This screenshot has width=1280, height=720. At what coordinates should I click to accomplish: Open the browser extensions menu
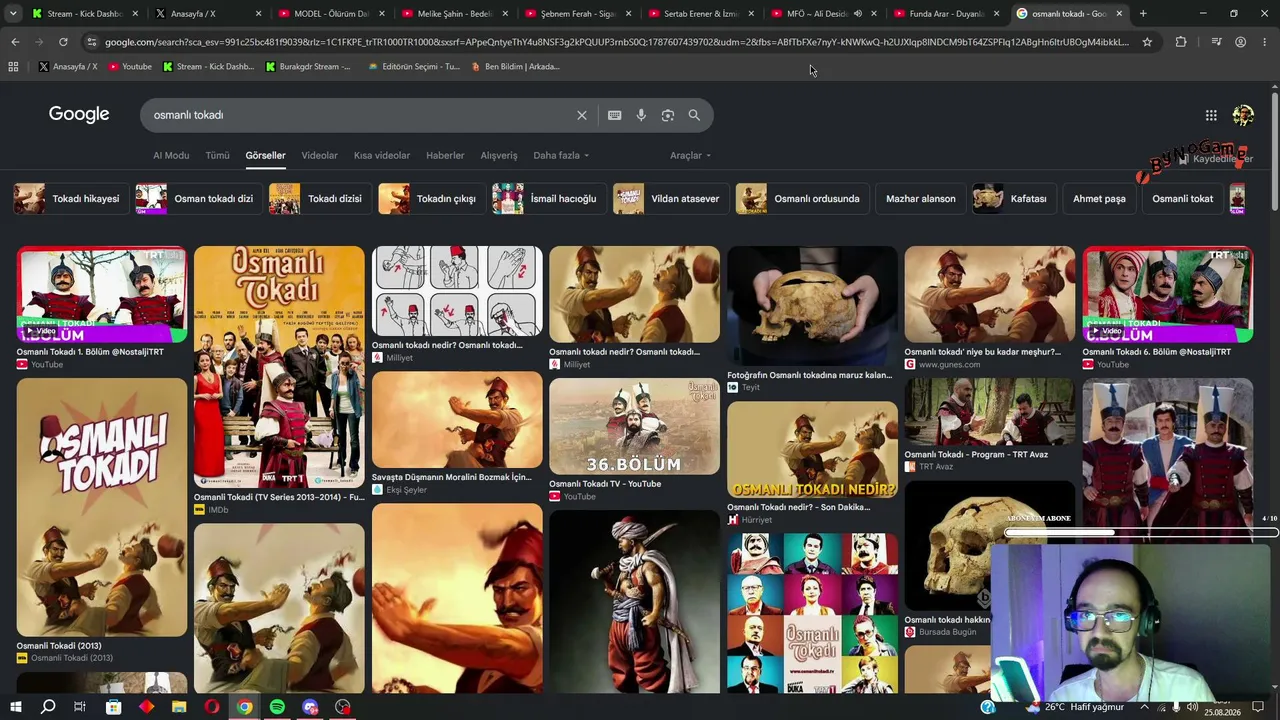point(1181,42)
